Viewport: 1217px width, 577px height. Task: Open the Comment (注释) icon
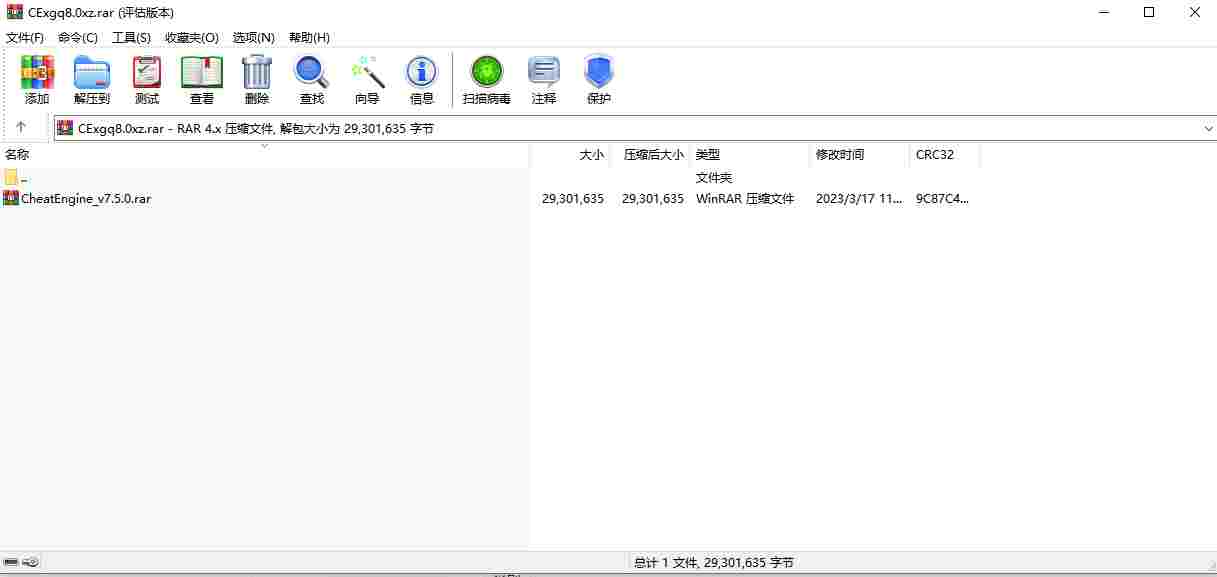click(x=544, y=79)
